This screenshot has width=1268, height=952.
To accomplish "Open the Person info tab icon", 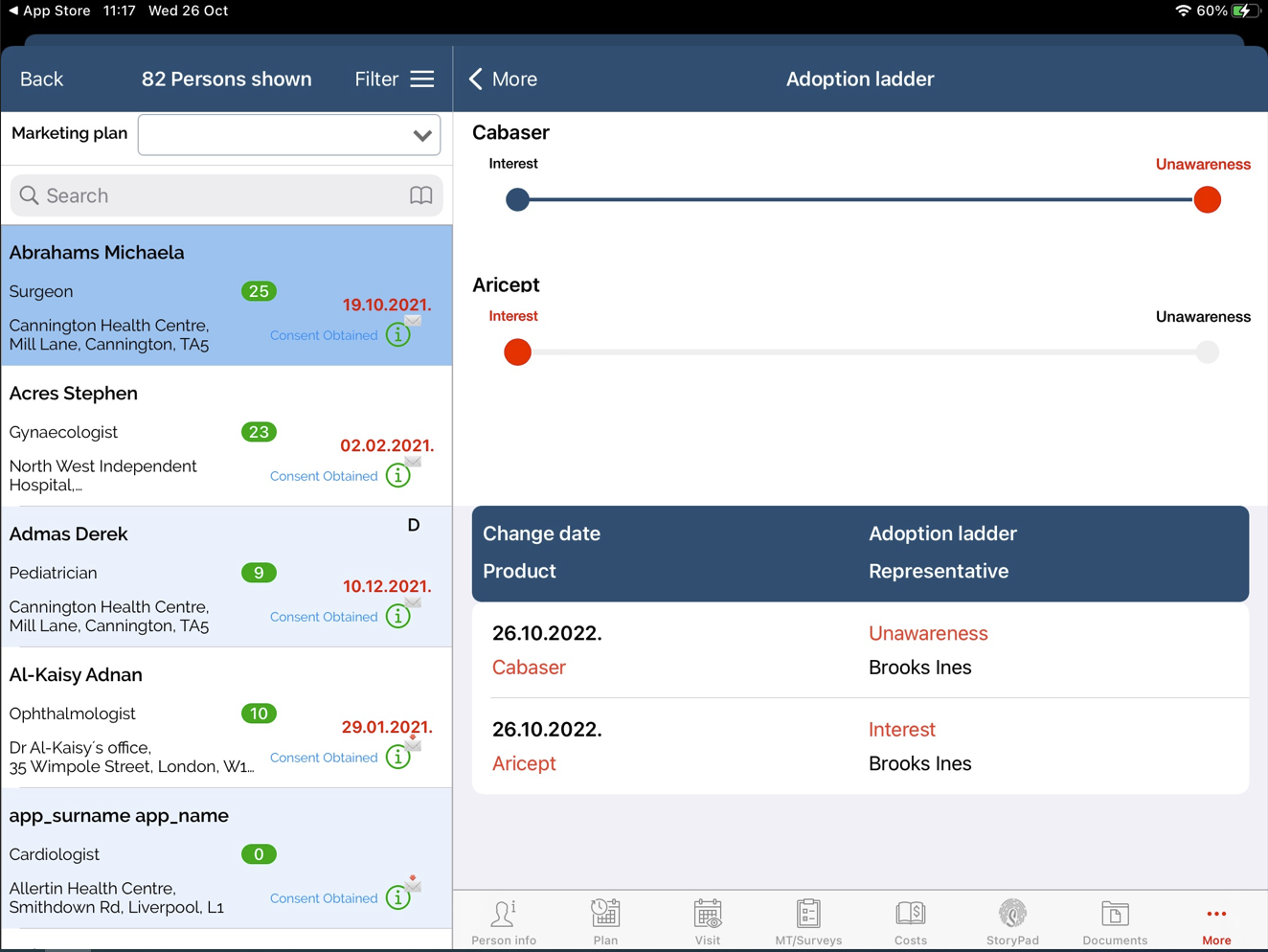I will tap(504, 915).
